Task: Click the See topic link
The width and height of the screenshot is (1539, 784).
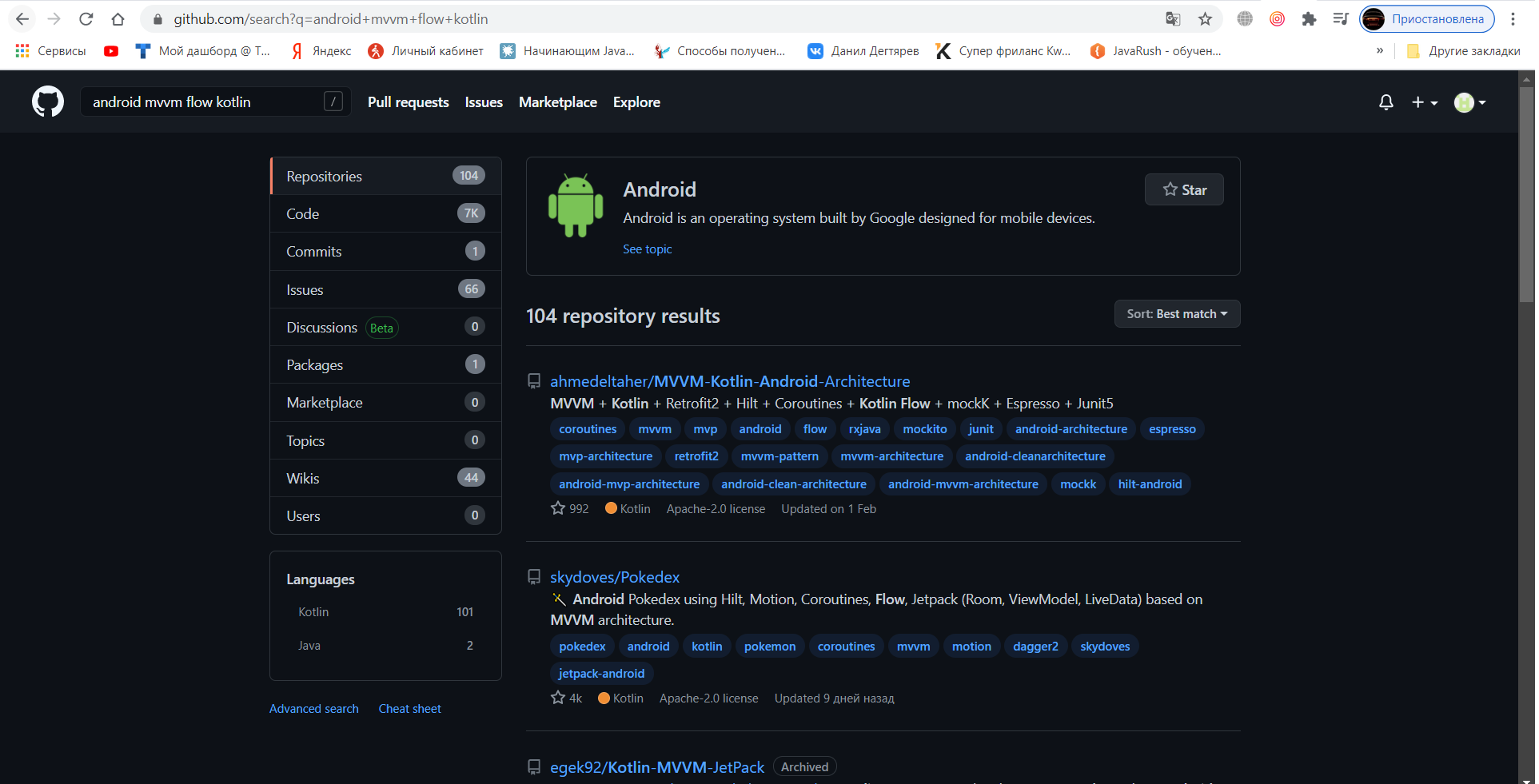Action: coord(648,249)
